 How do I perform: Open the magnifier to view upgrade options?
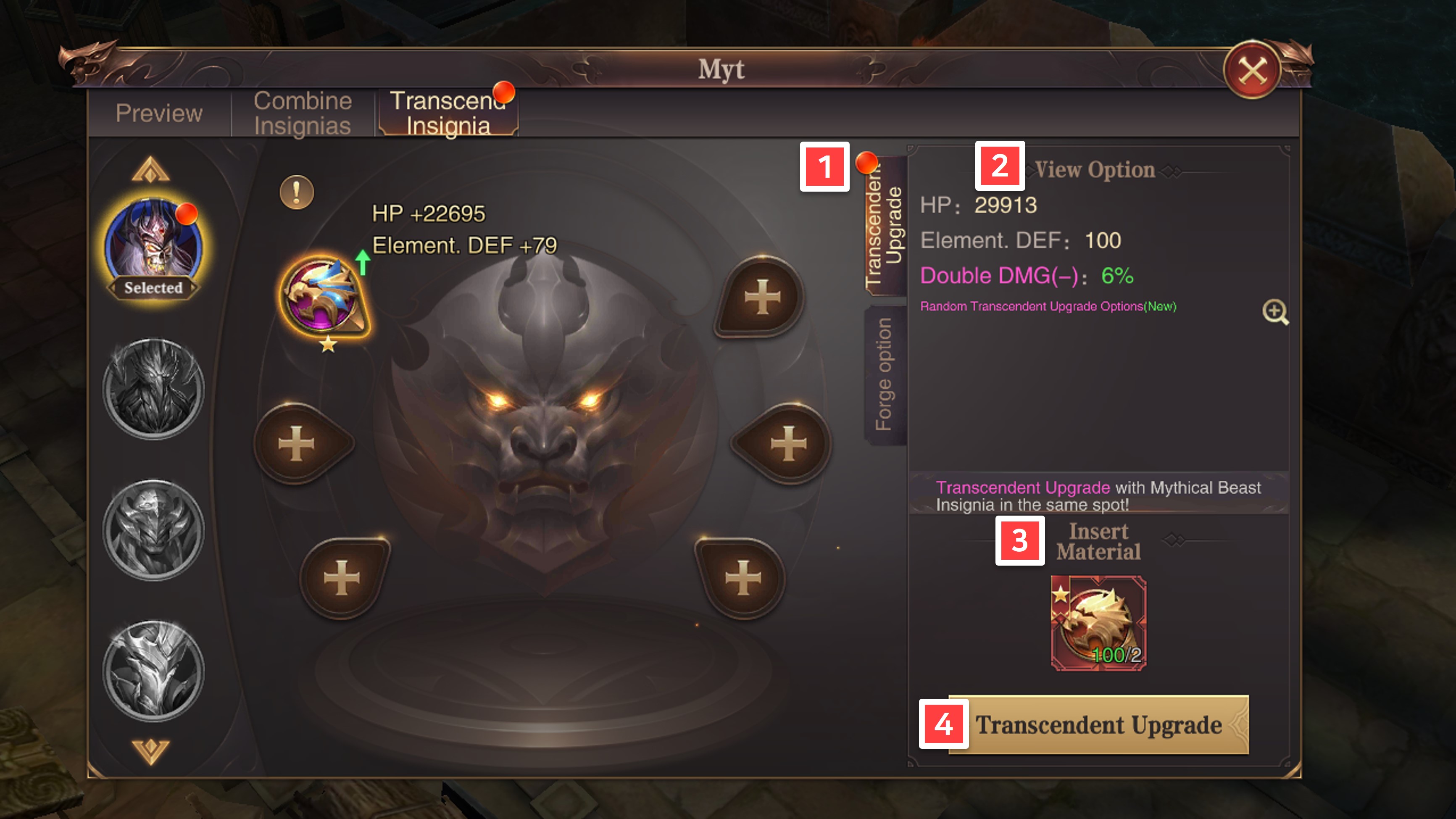(1275, 311)
